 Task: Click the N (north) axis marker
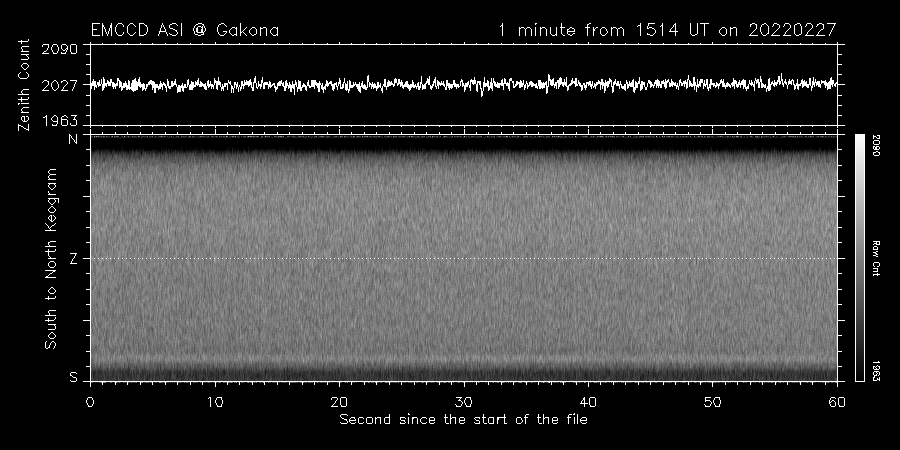click(x=73, y=139)
